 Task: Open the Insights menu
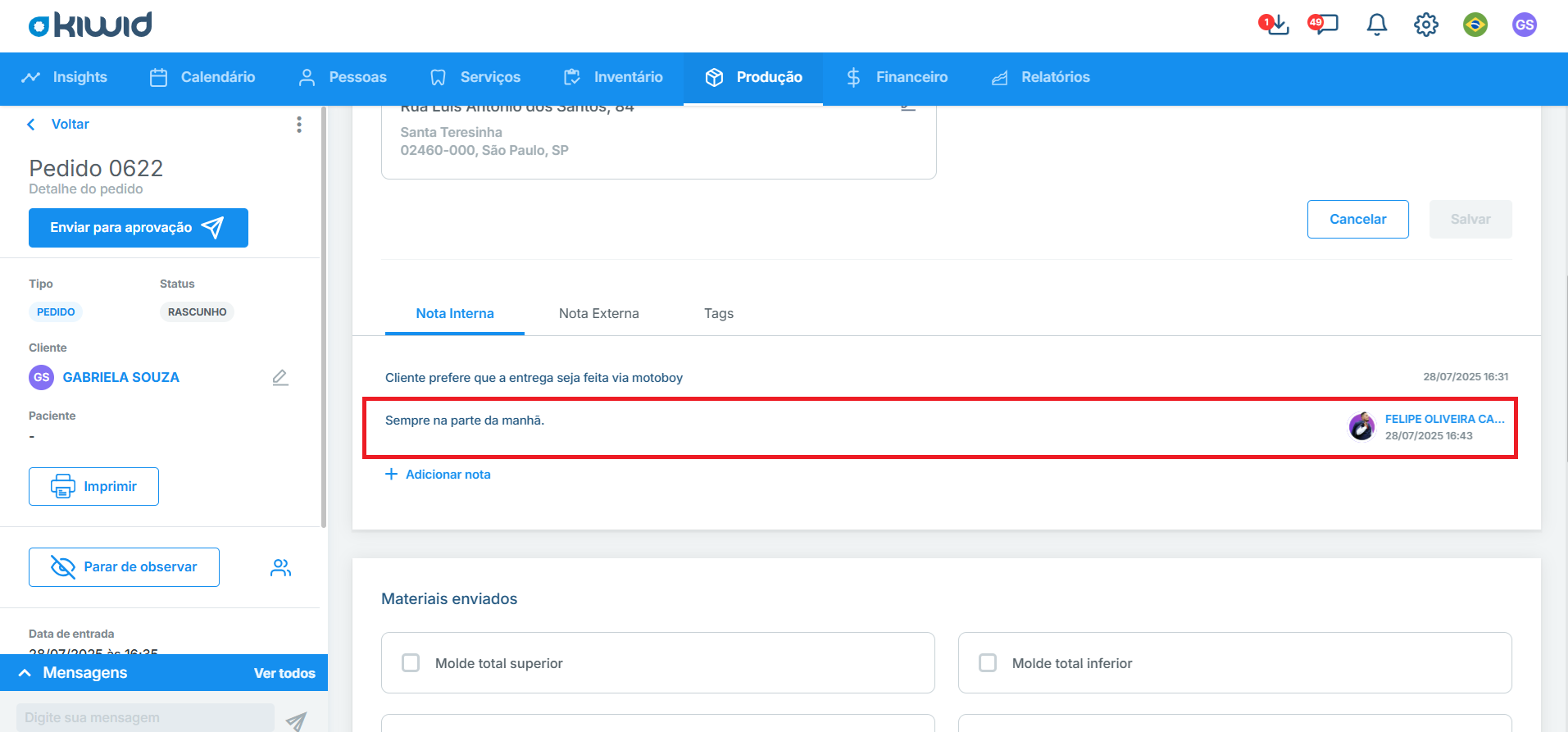point(65,77)
